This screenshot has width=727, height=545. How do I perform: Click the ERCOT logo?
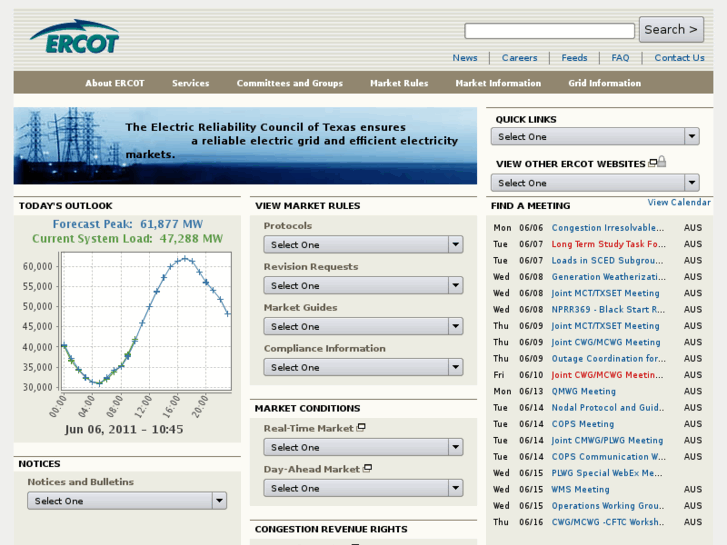click(75, 38)
